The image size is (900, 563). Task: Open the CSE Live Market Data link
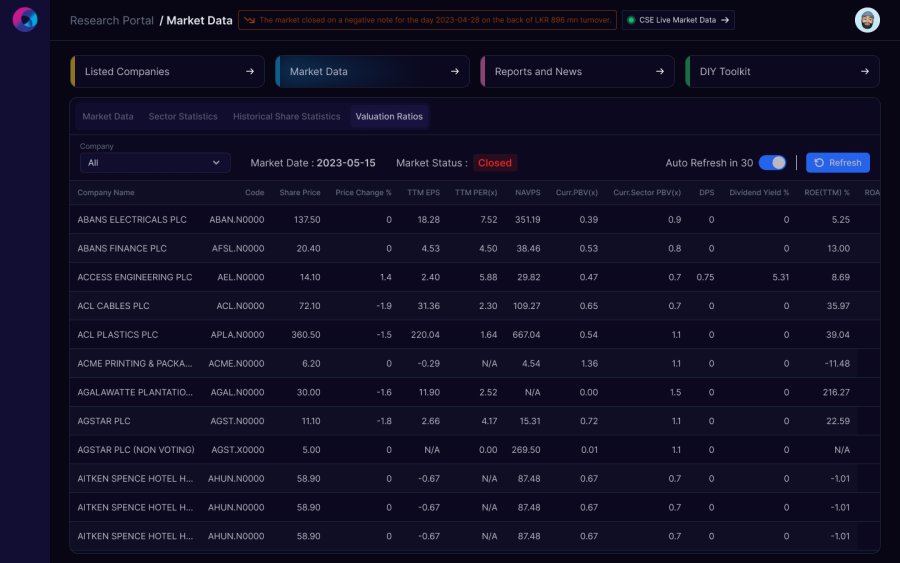[x=678, y=20]
